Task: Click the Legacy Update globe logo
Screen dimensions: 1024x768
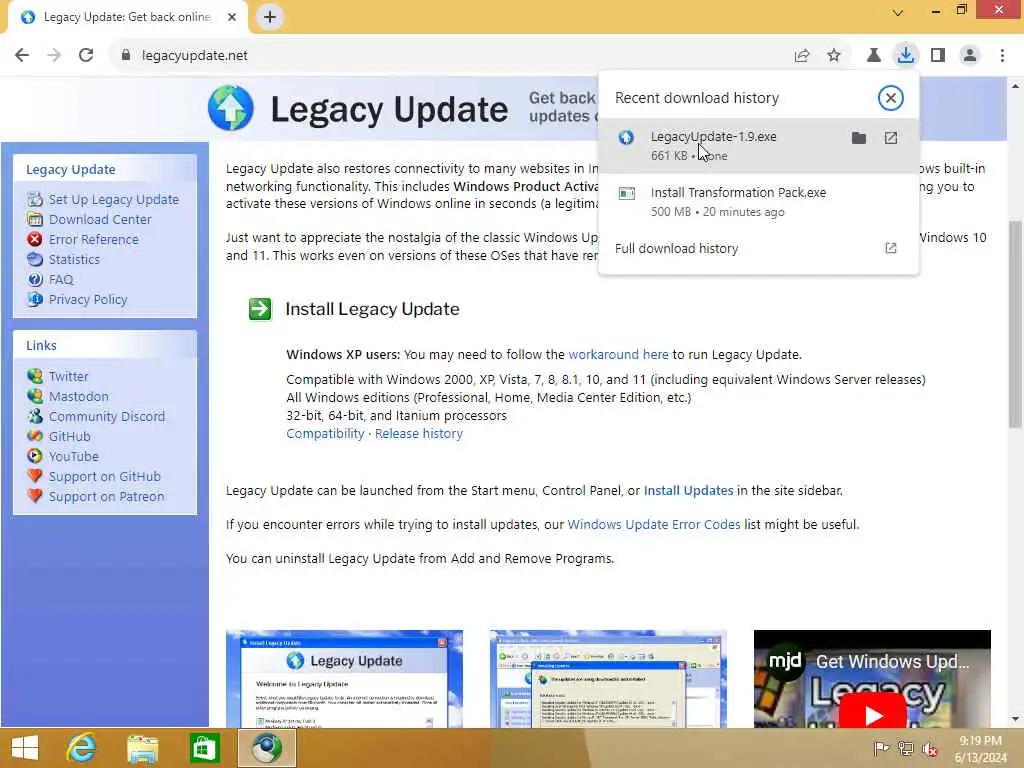Action: tap(231, 108)
